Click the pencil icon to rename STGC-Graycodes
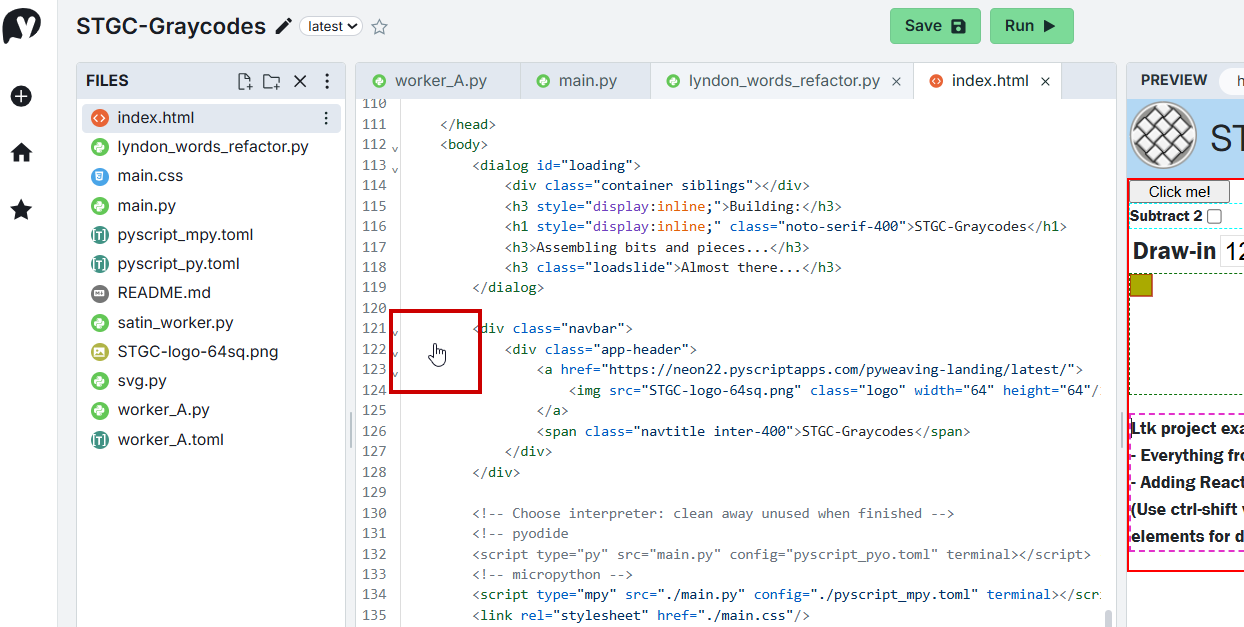The image size is (1244, 627). [x=284, y=27]
